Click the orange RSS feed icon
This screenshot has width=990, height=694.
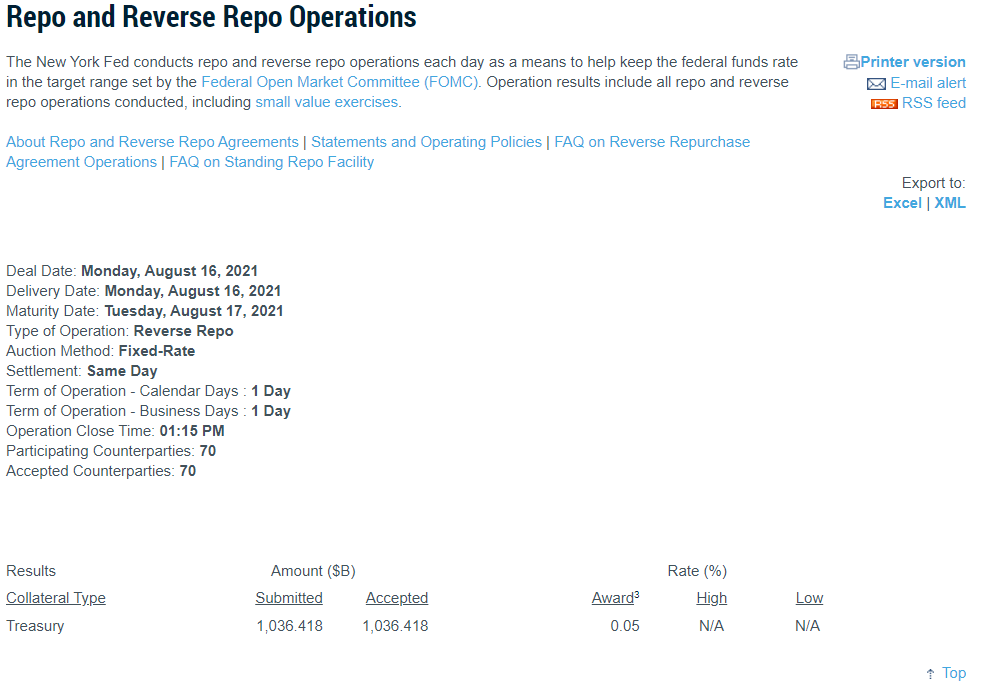pos(883,104)
